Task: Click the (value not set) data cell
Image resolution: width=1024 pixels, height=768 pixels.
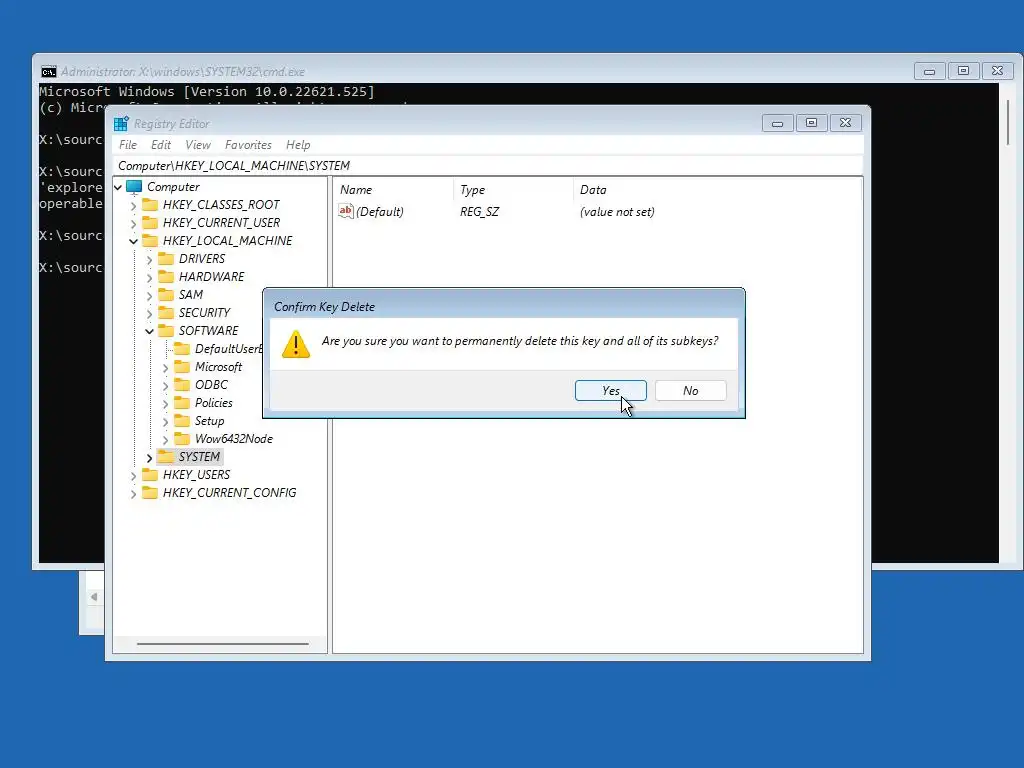Action: click(617, 212)
